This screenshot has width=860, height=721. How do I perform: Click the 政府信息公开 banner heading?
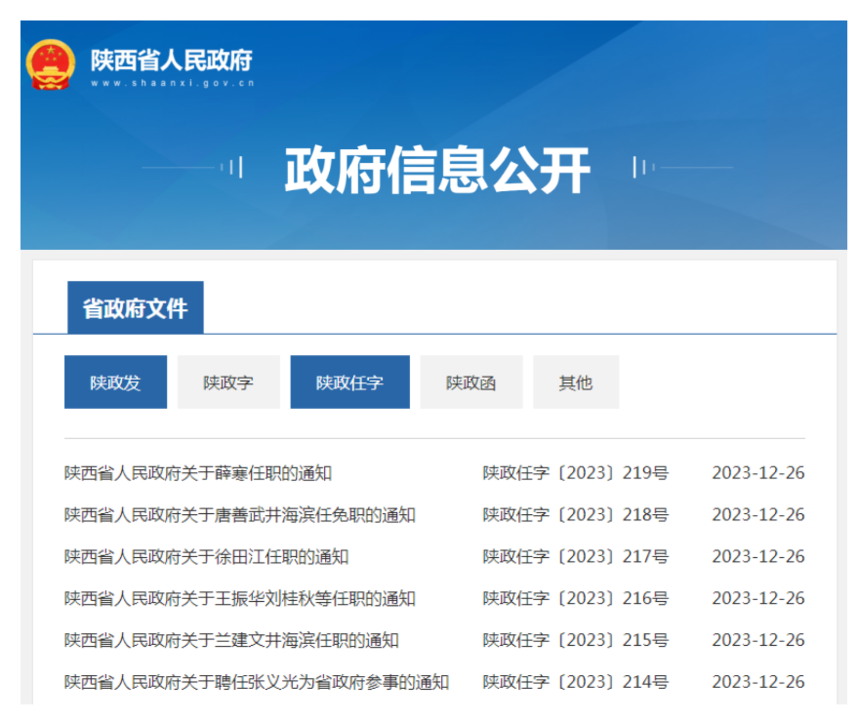(x=437, y=169)
